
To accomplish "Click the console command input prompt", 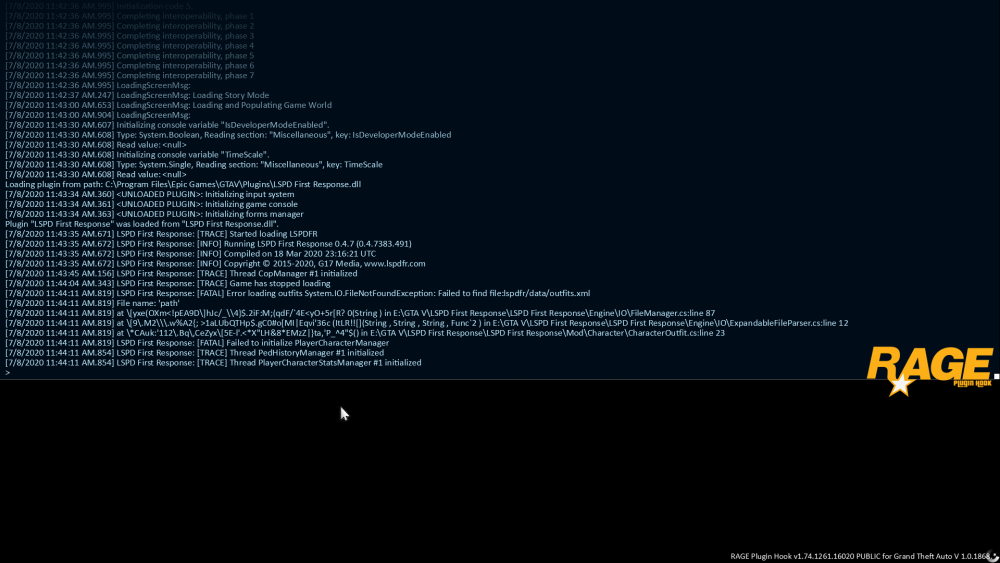I will coord(8,372).
